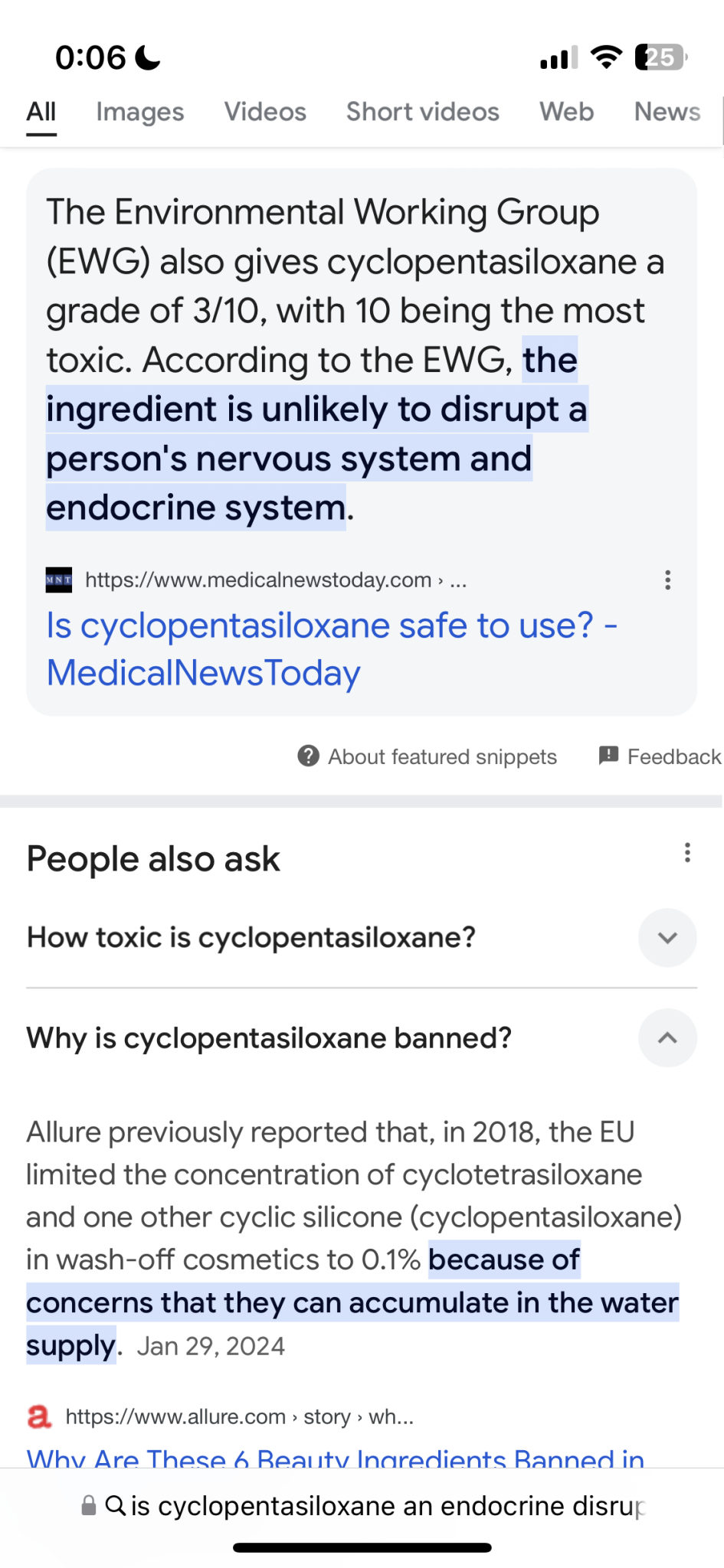Switch to the Images tab
The height and width of the screenshot is (1568, 724).
[x=139, y=112]
